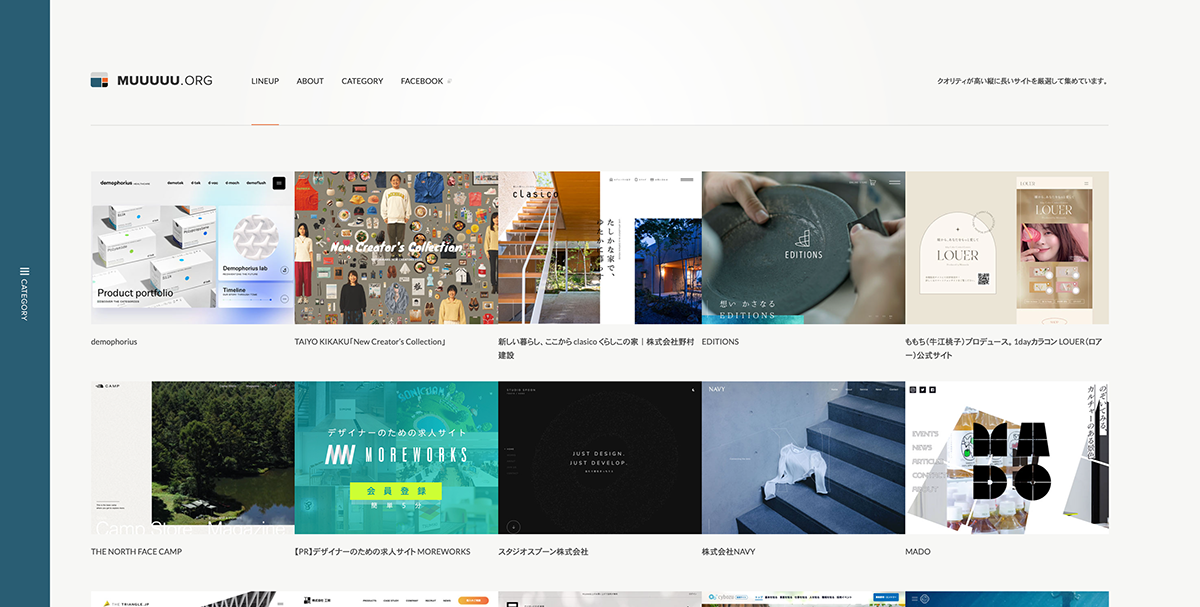Screen dimensions: 1200x607
Task: Click external link icon beside FACEBOOK
Action: [x=449, y=81]
